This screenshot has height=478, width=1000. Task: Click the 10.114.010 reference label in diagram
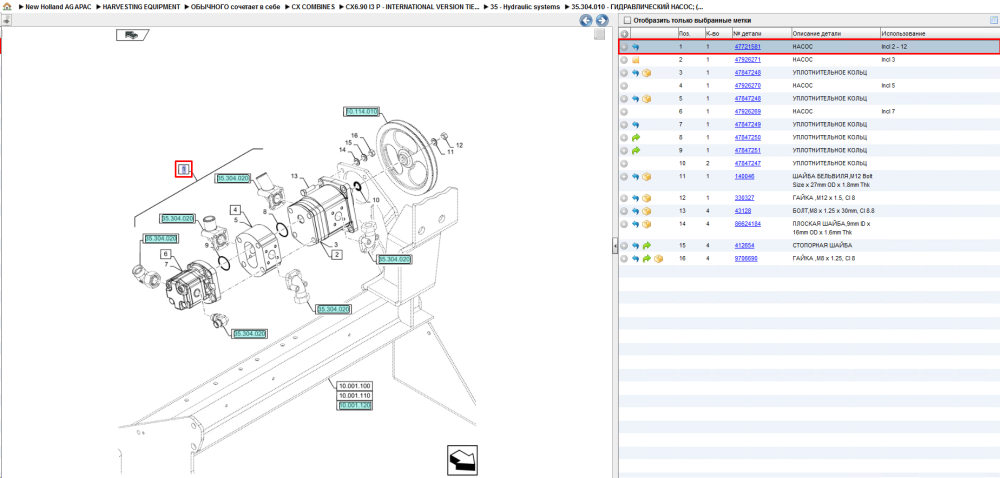pos(362,112)
